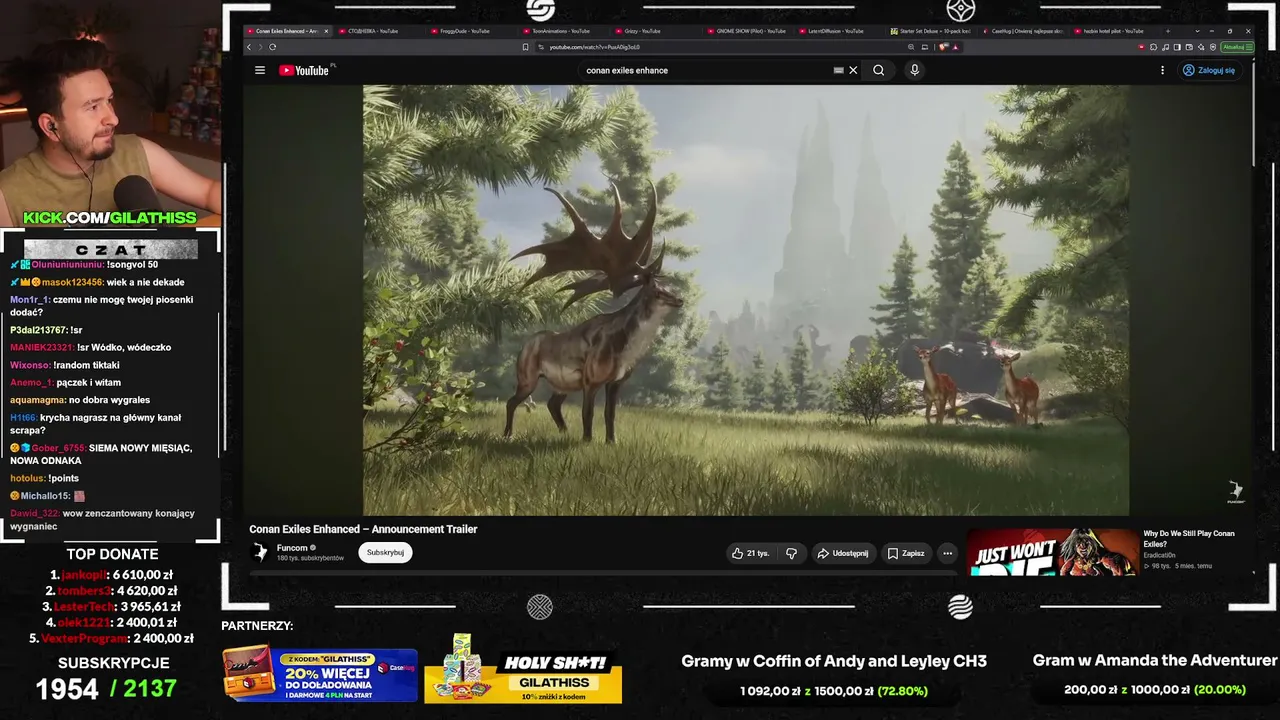
Task: Close the Conan Exiles Enhanced tab
Action: [326, 31]
